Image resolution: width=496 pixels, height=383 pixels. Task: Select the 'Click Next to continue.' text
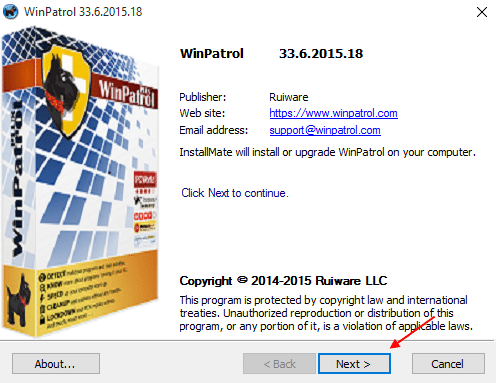[x=235, y=193]
